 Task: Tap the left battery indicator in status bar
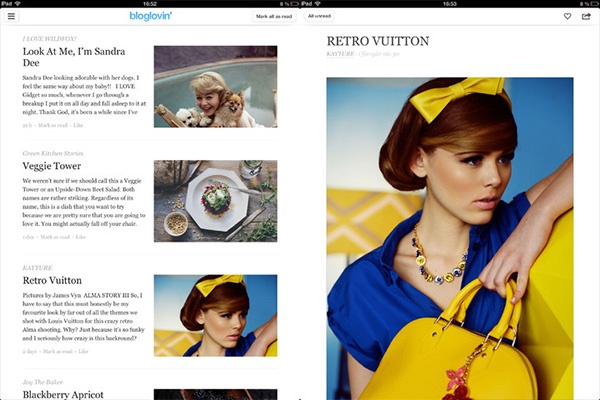click(295, 3)
